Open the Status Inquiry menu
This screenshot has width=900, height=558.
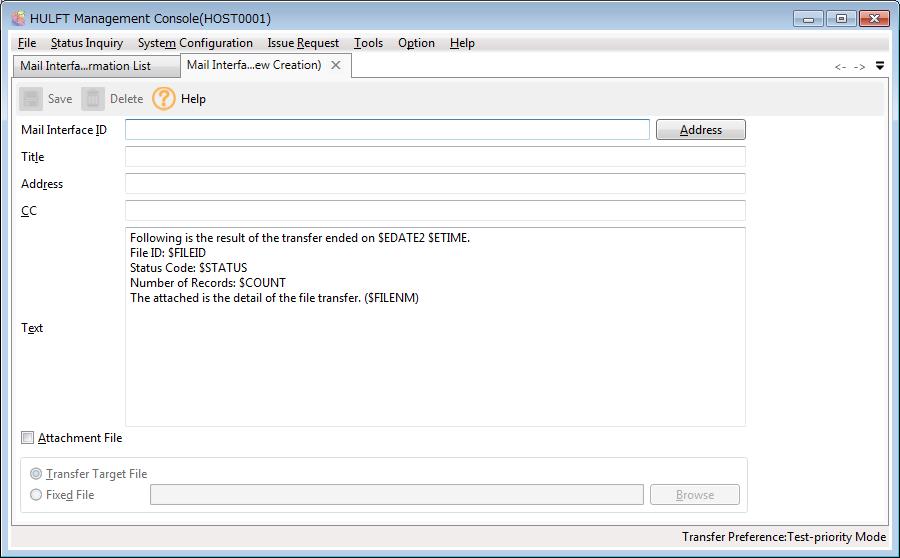pyautogui.click(x=87, y=43)
